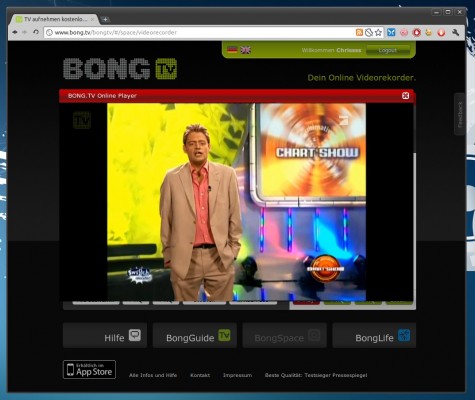The image size is (475, 400).
Task: Bookmark page with the star icon
Action: pyautogui.click(x=378, y=32)
